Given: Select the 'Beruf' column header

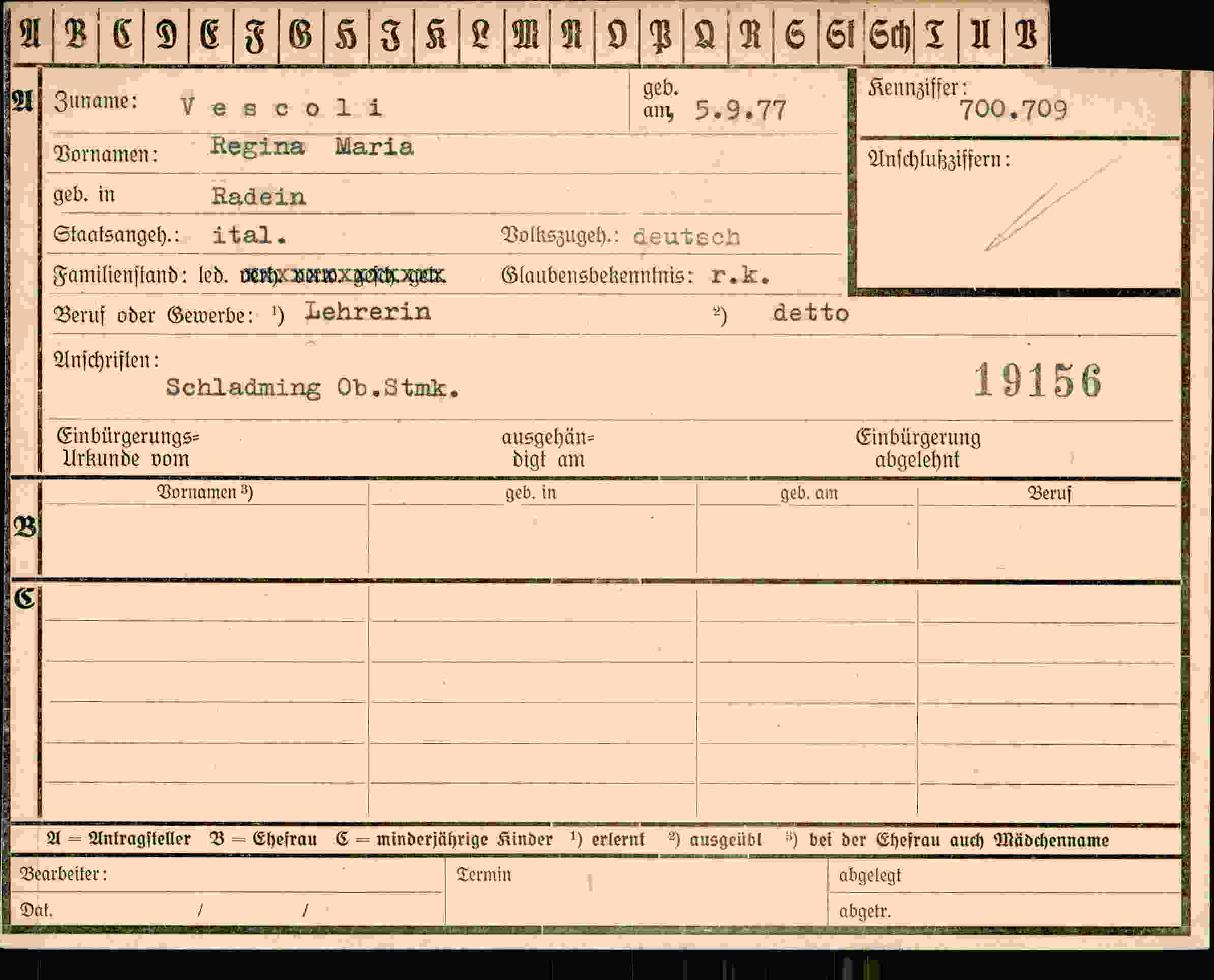Looking at the screenshot, I should (1049, 494).
